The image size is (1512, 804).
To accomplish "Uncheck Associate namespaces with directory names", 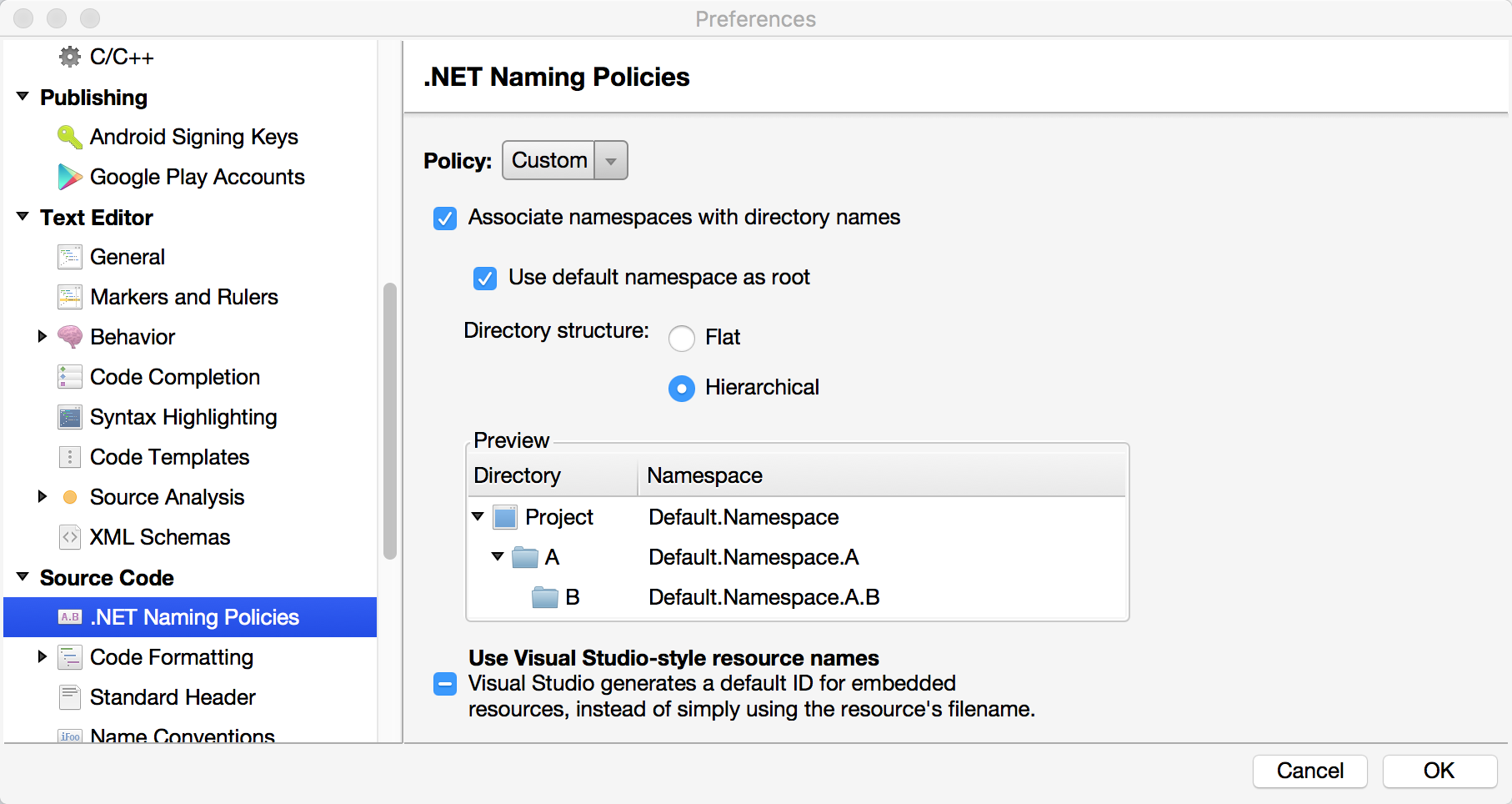I will [x=444, y=218].
